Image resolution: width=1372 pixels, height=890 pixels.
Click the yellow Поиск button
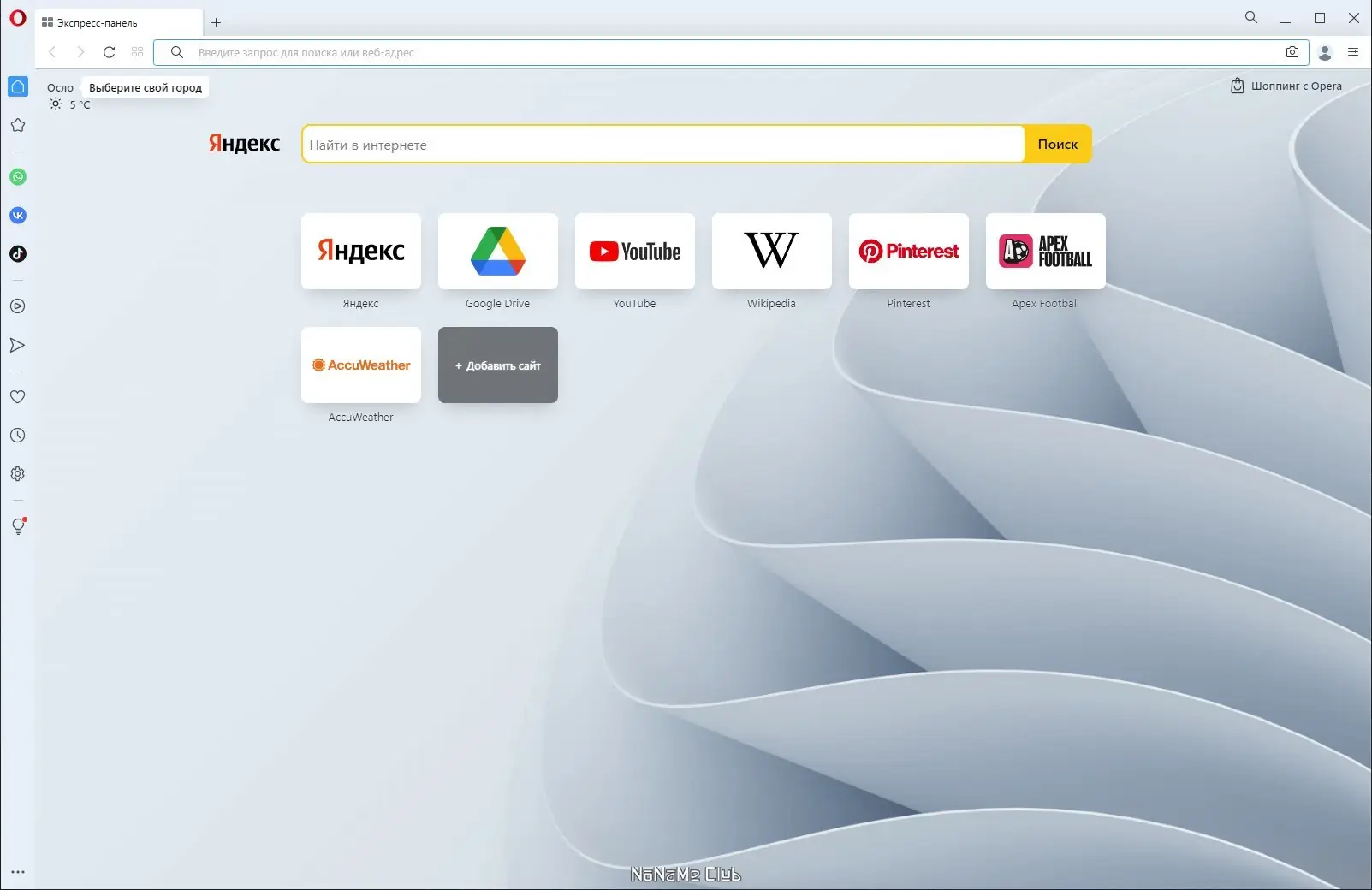(1058, 145)
